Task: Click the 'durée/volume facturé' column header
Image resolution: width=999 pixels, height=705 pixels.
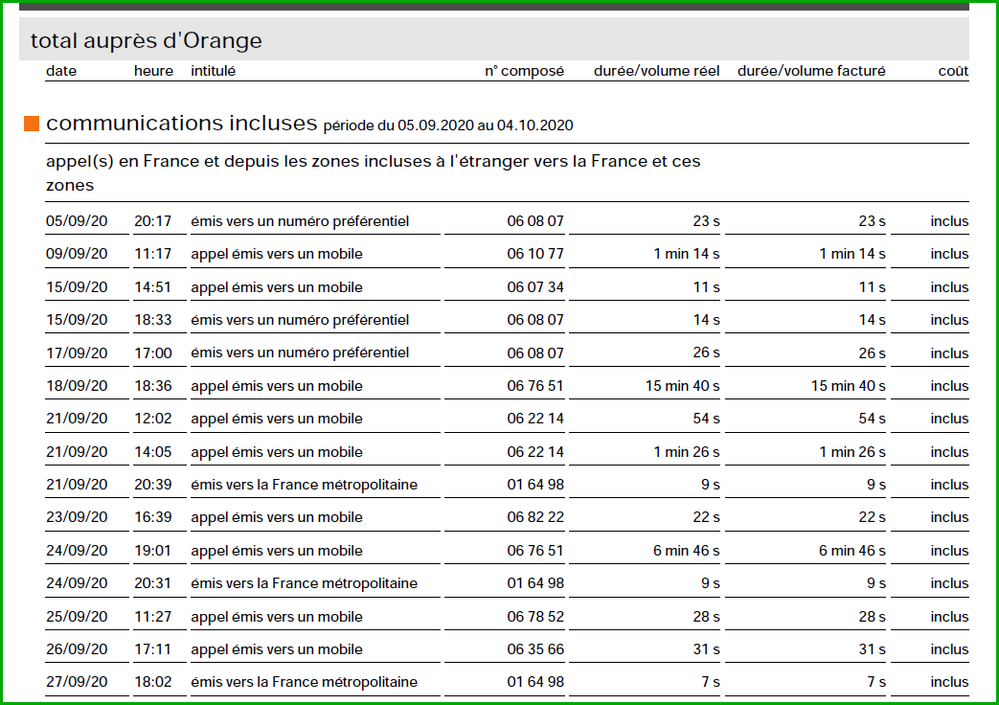Action: (x=811, y=71)
